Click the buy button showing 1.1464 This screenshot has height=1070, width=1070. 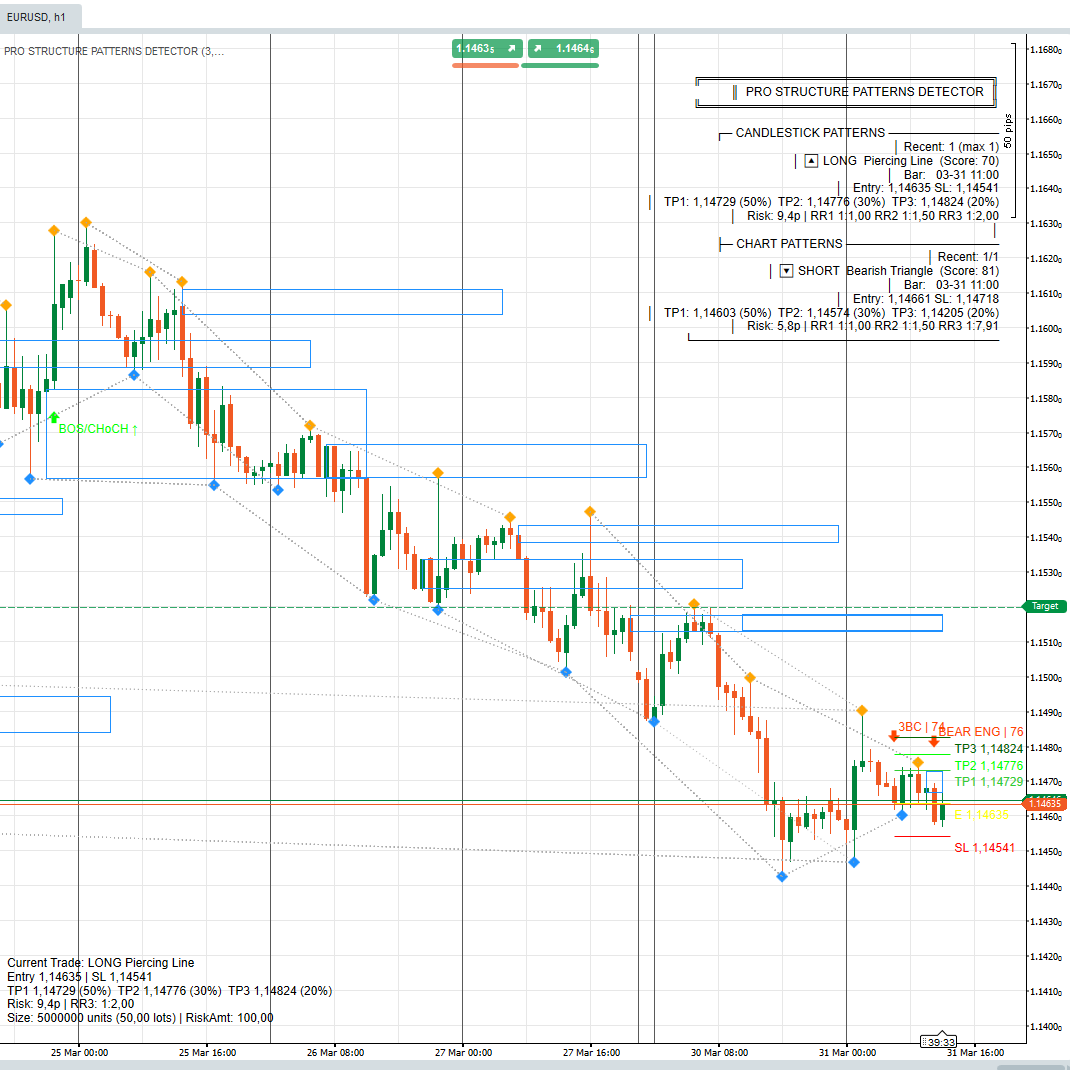(x=560, y=48)
